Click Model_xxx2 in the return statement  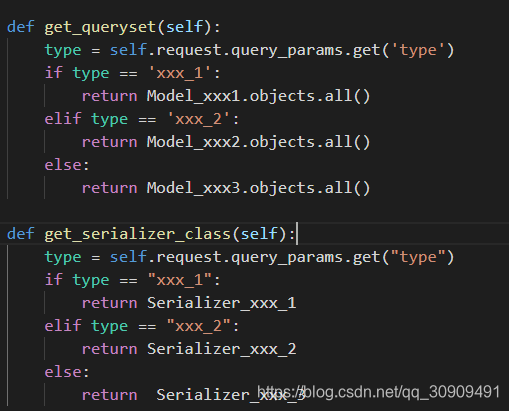[x=194, y=142]
